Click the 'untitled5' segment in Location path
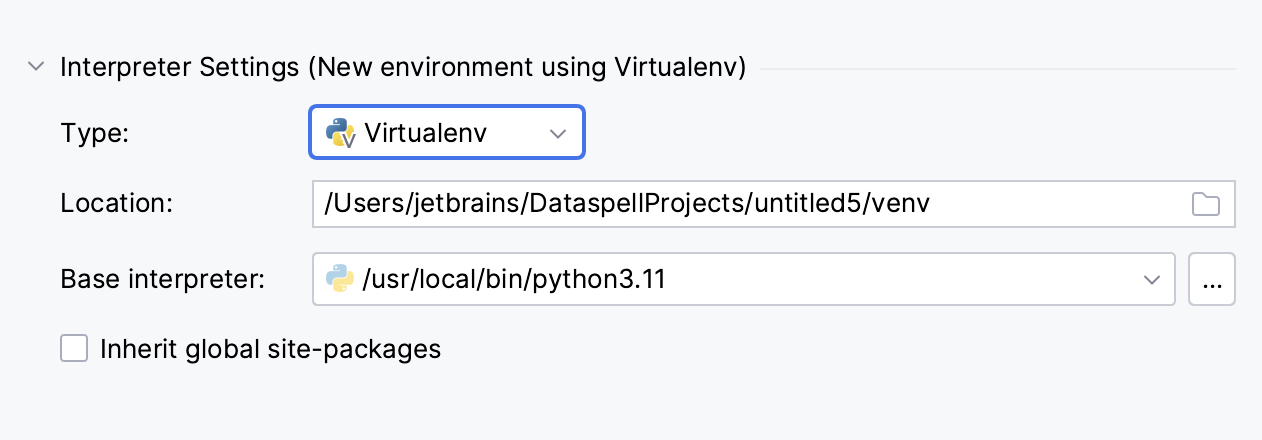1262x440 pixels. (x=811, y=204)
